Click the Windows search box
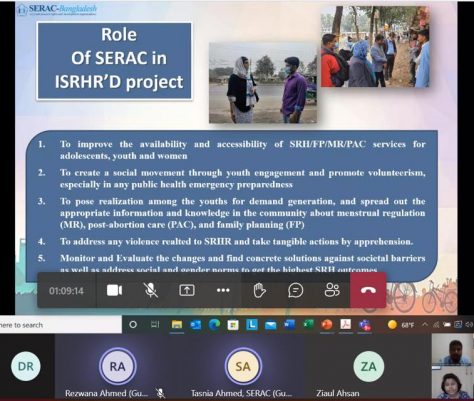This screenshot has height=401, width=474. (x=61, y=325)
